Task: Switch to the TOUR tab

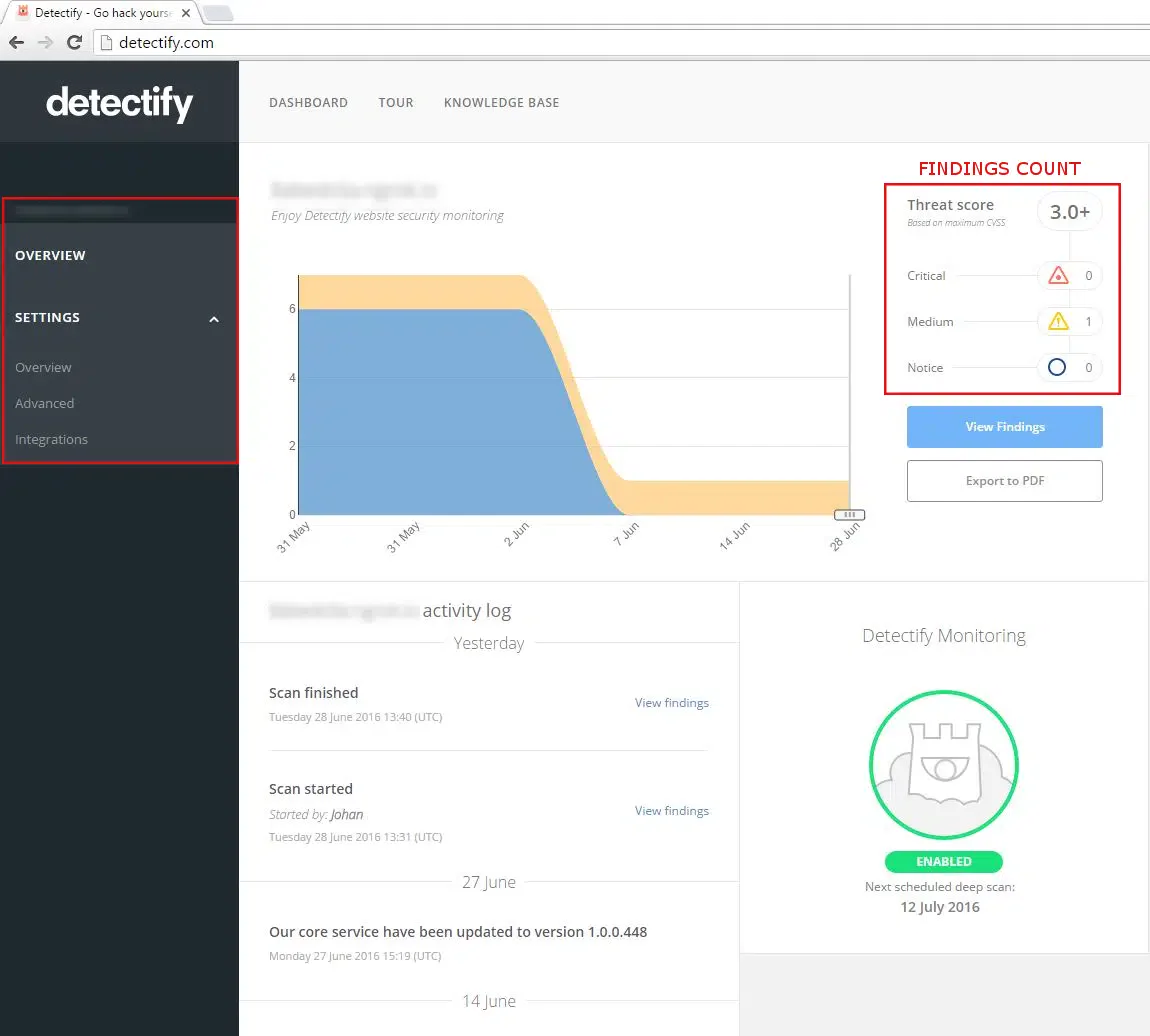Action: (x=396, y=102)
